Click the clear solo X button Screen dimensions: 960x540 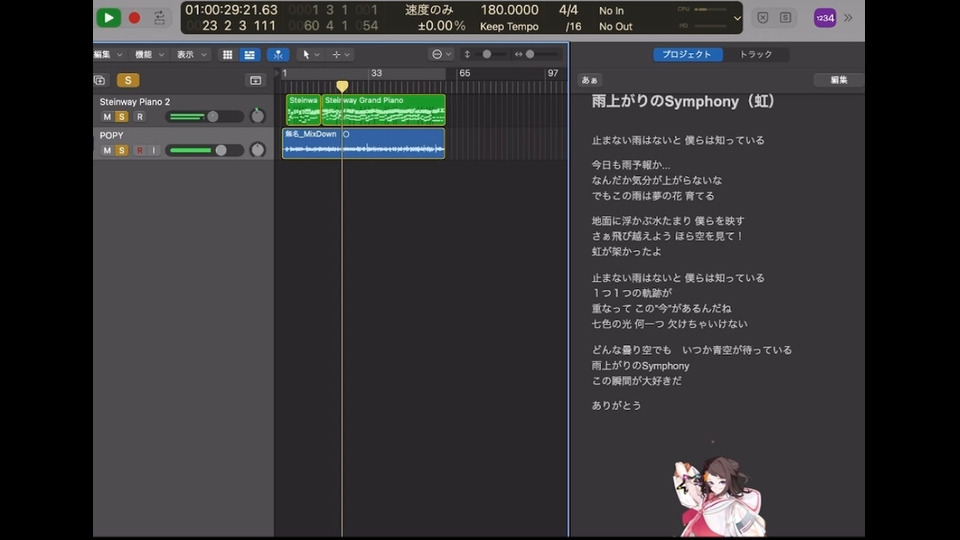coord(762,18)
